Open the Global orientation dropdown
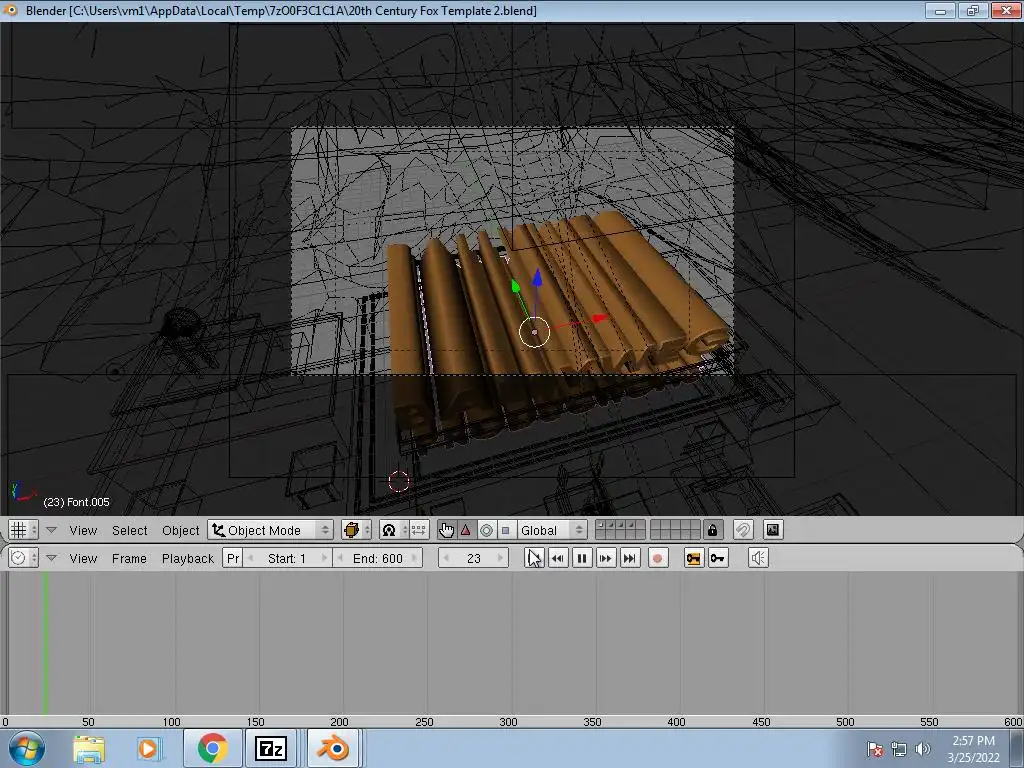Image resolution: width=1024 pixels, height=768 pixels. point(552,530)
